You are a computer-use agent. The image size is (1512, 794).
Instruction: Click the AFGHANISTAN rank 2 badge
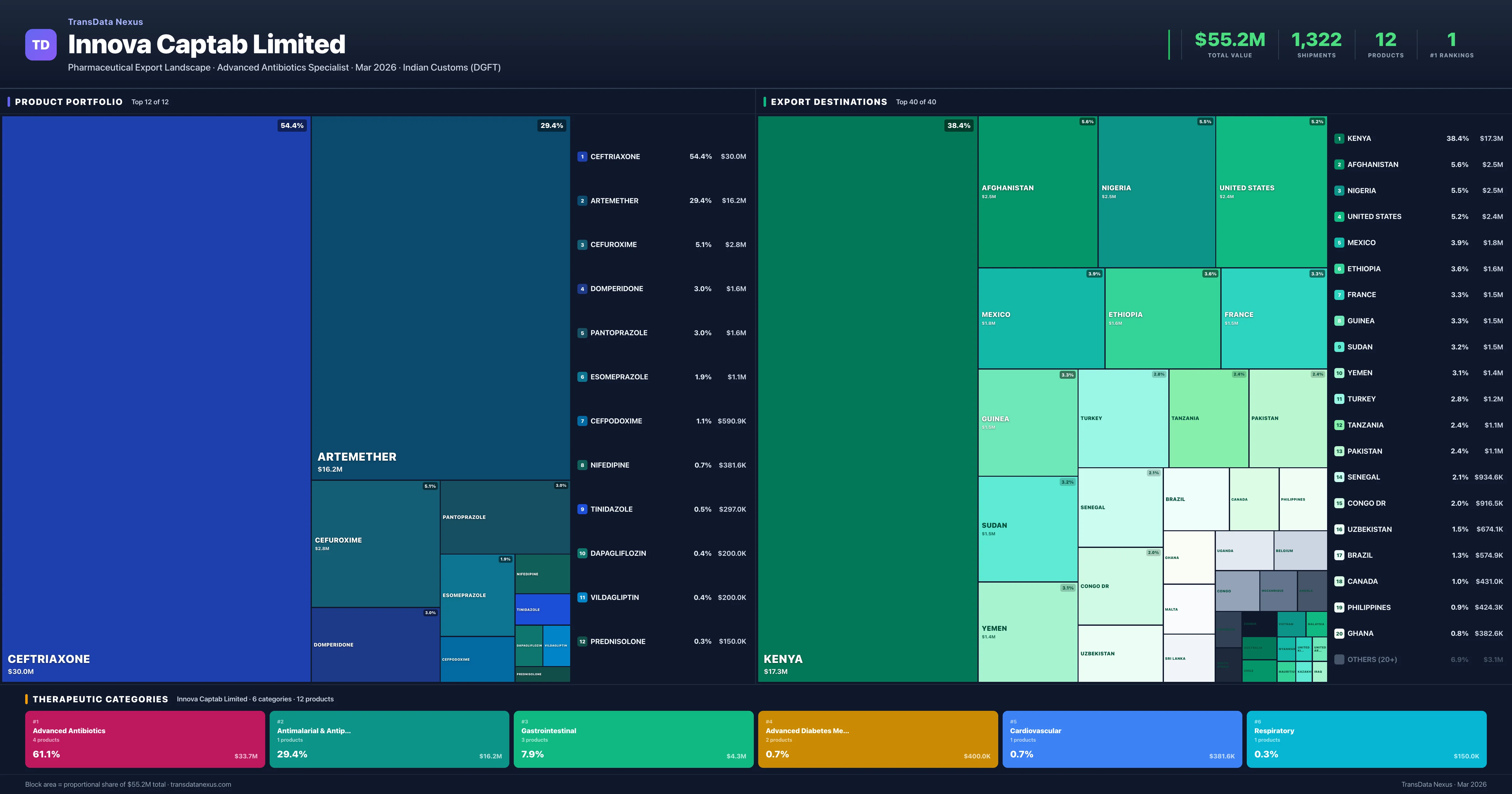[x=1339, y=164]
